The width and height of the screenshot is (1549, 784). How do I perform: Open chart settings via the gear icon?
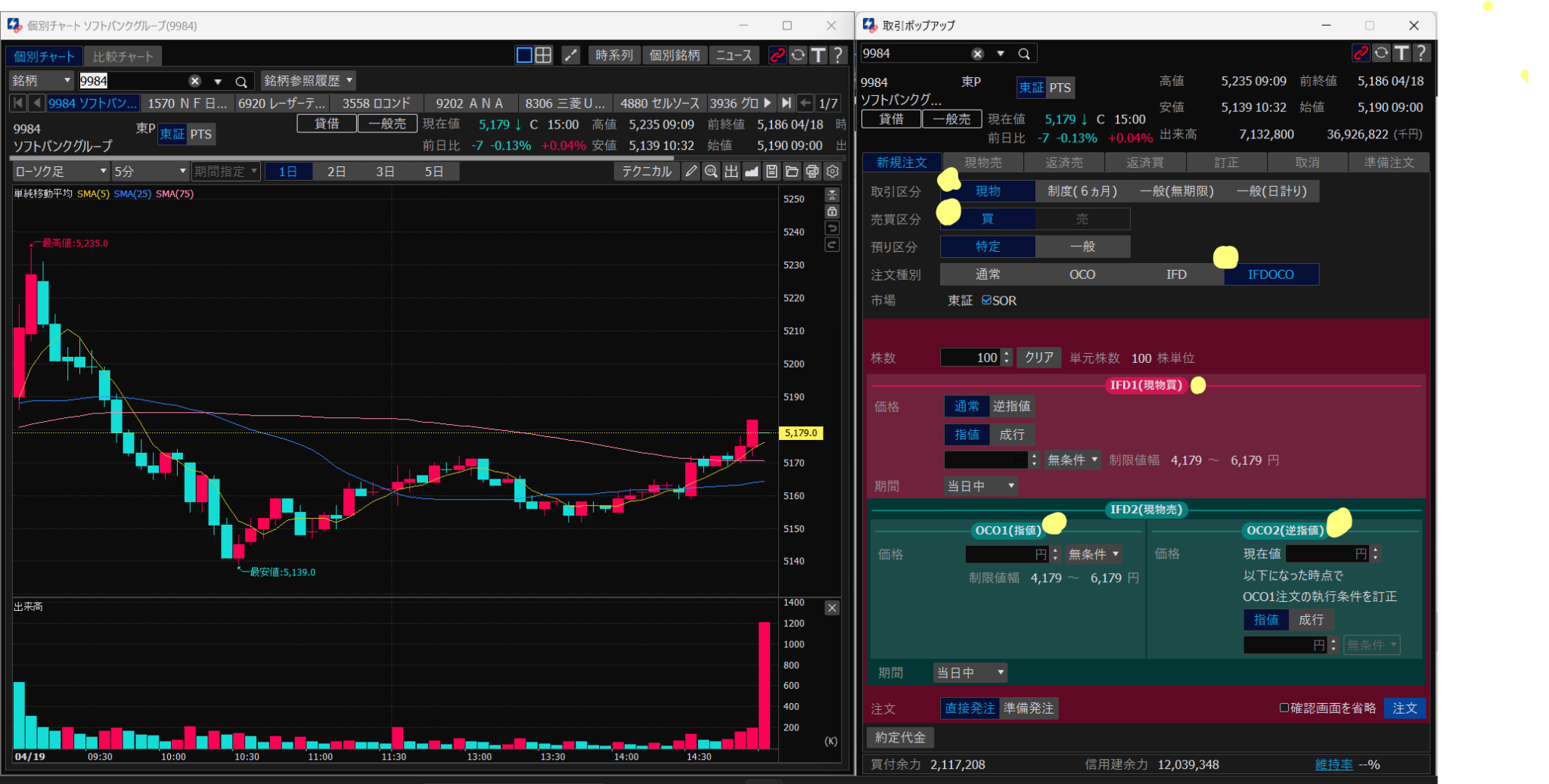click(832, 171)
